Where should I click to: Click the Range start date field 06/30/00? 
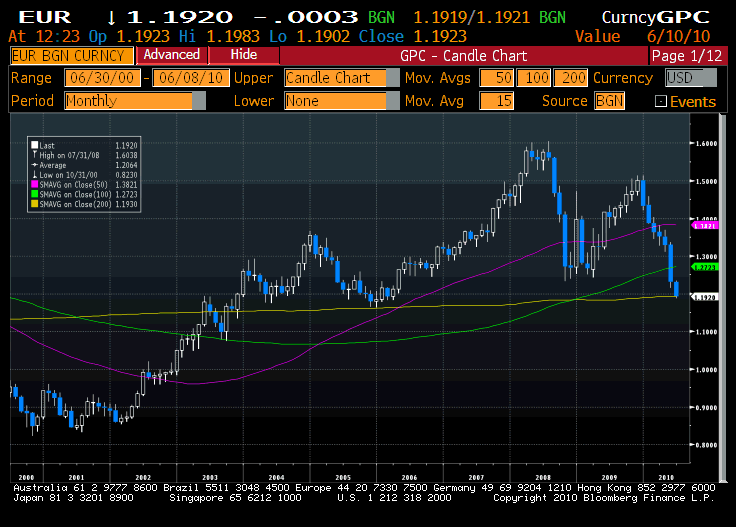(101, 78)
